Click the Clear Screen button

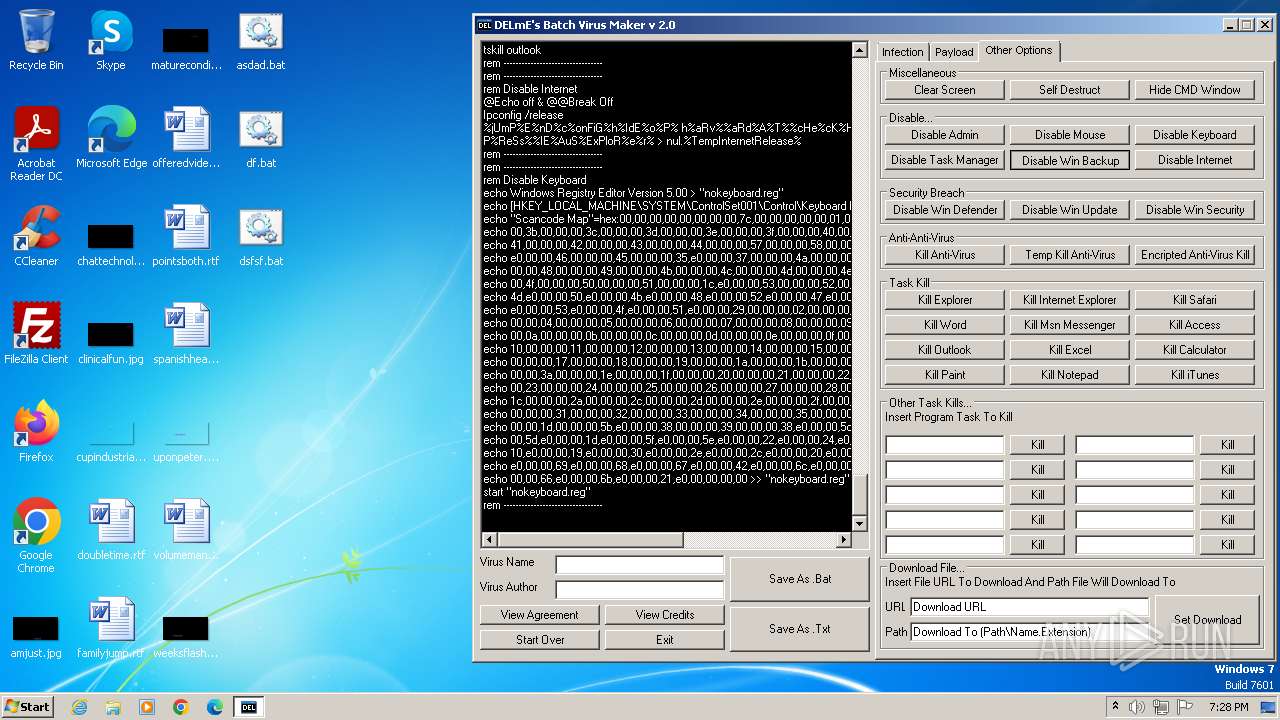(x=944, y=90)
